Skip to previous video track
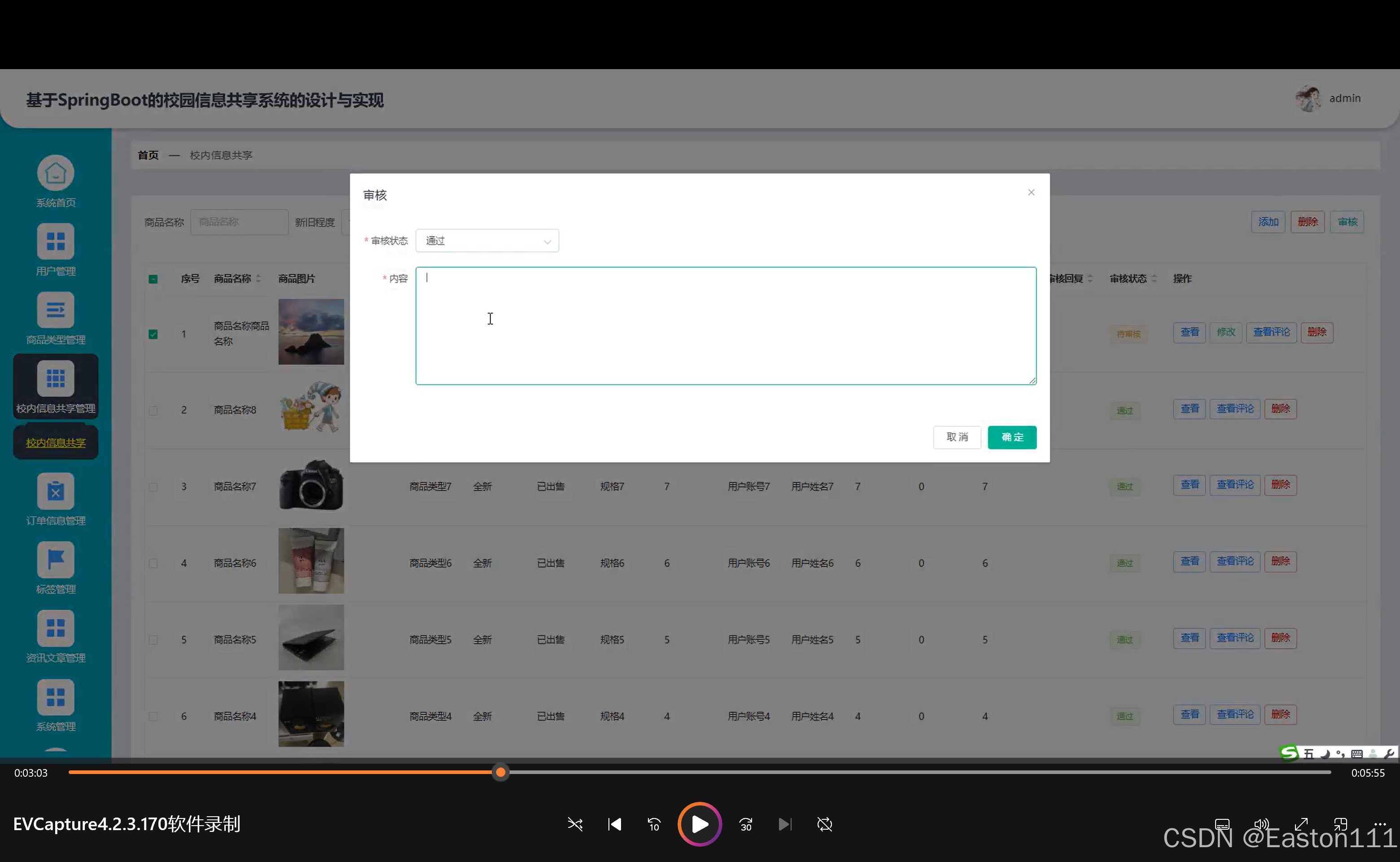1400x862 pixels. click(614, 824)
